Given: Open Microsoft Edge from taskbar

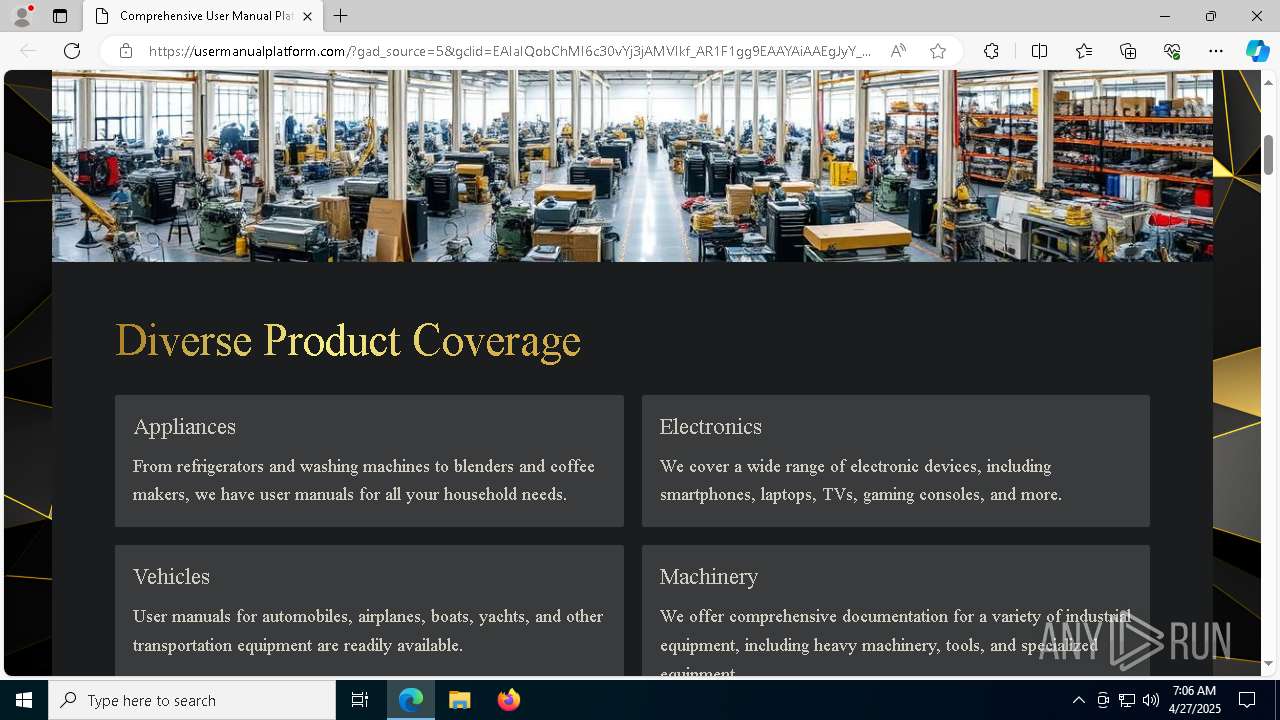Looking at the screenshot, I should click(x=411, y=700).
